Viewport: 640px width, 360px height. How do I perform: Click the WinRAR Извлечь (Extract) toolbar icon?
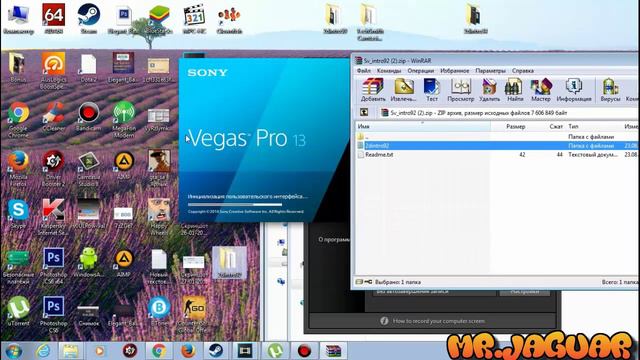403,90
